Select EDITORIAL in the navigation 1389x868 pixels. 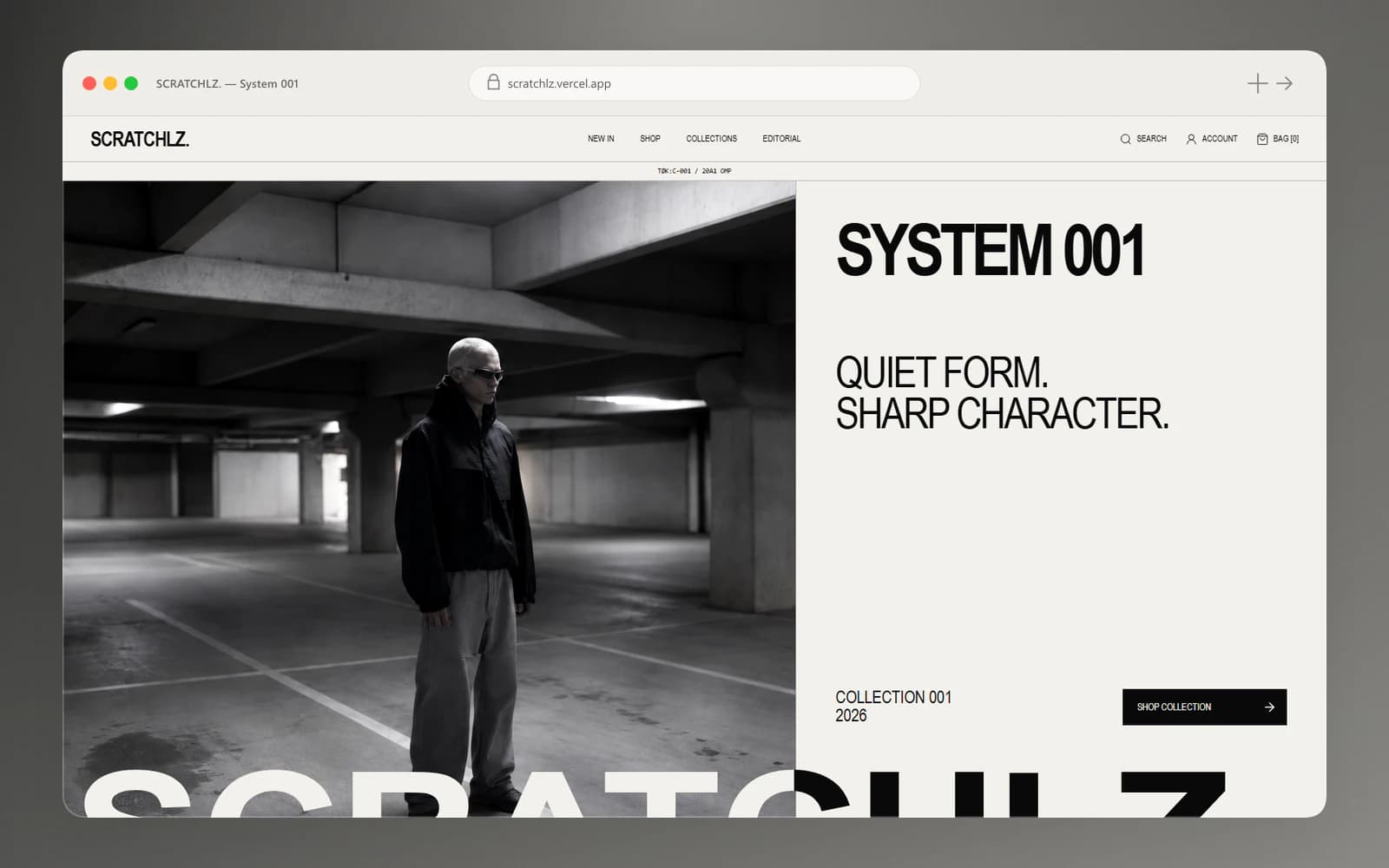pos(781,139)
